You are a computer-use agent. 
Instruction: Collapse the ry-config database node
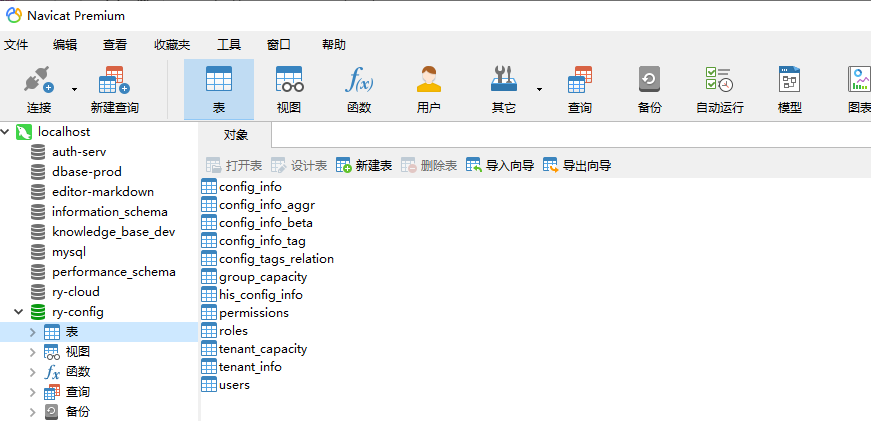coord(18,312)
